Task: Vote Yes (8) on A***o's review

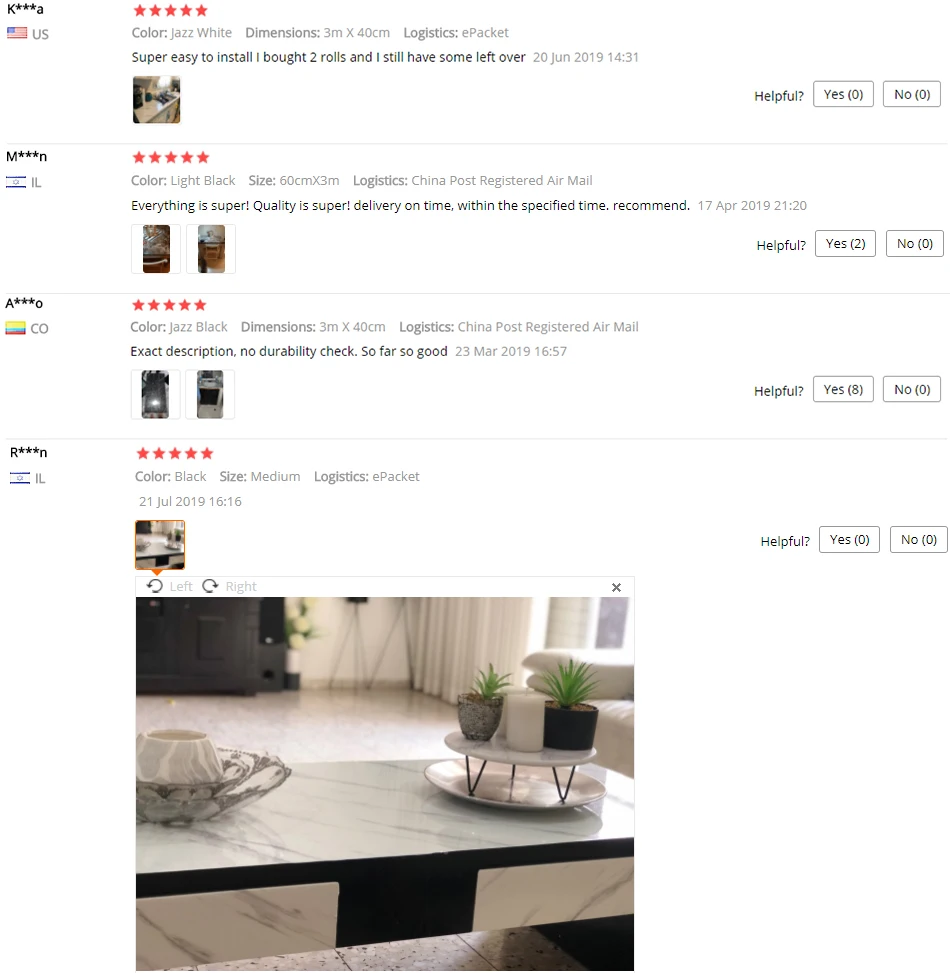Action: click(x=843, y=389)
